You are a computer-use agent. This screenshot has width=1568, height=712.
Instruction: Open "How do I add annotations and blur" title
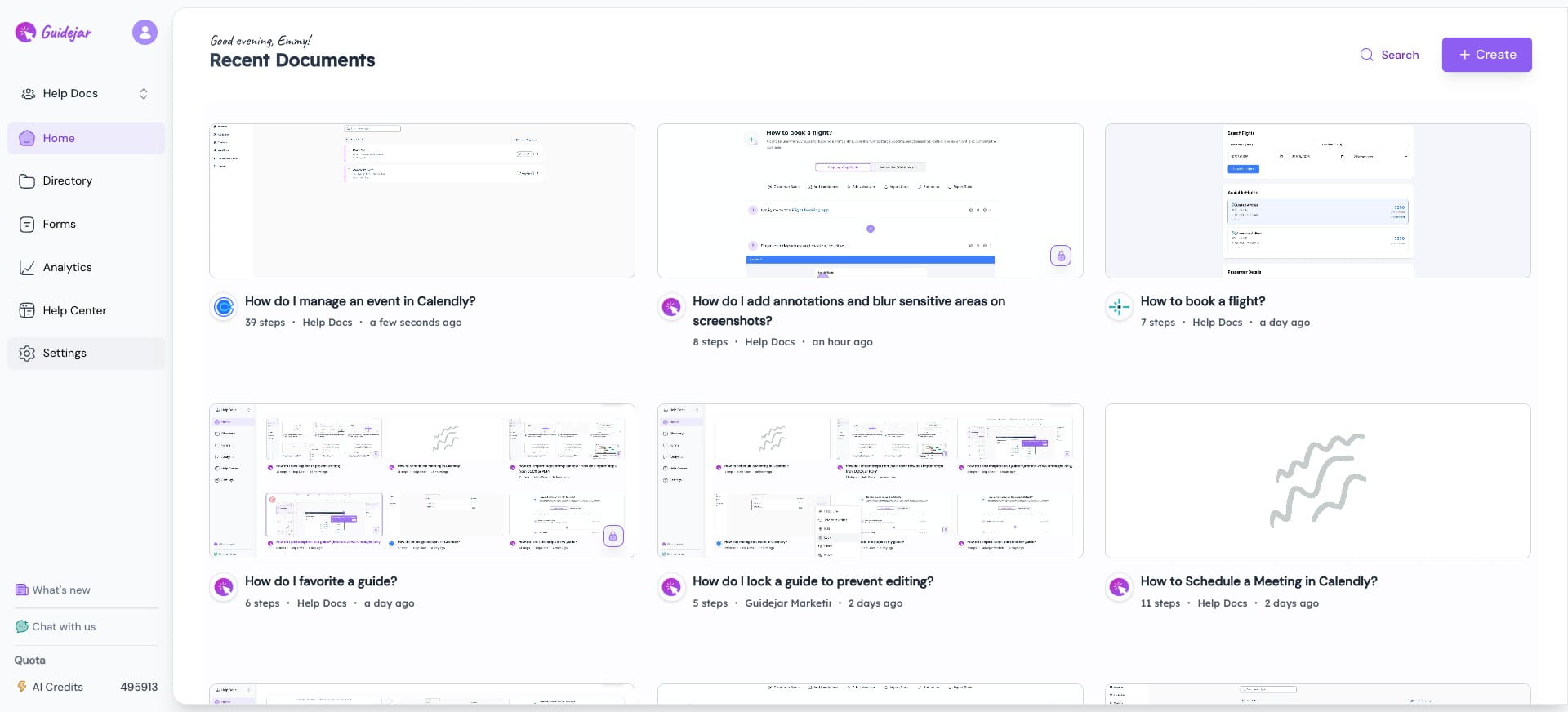849,311
